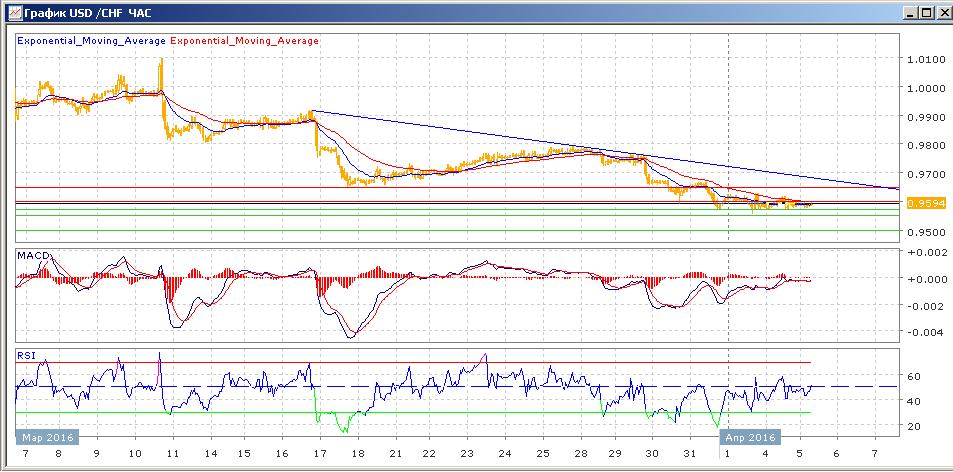Select the MACD indicator panel label
Viewport: 953px width, 472px height.
click(x=32, y=257)
